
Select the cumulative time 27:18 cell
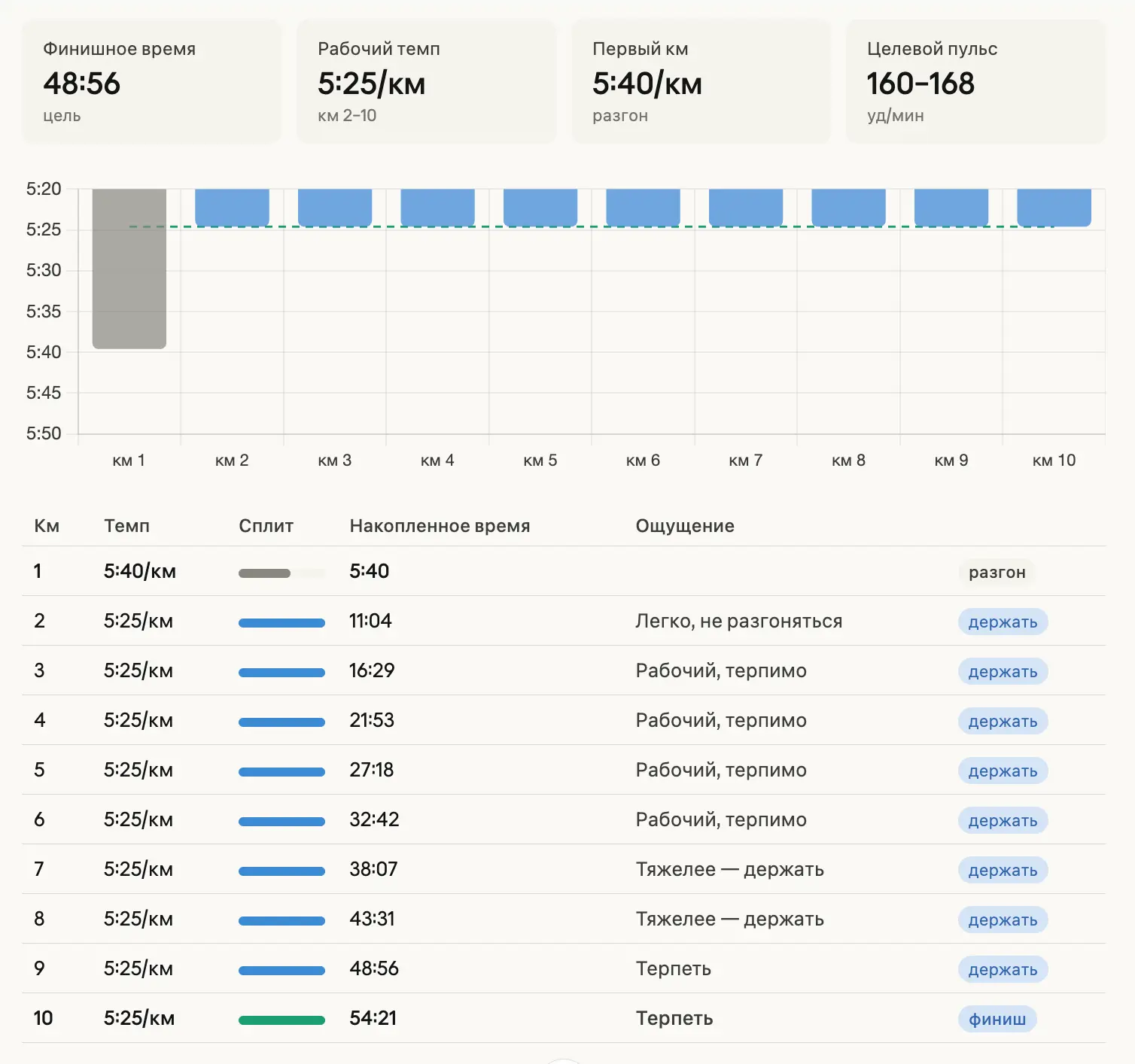click(372, 770)
